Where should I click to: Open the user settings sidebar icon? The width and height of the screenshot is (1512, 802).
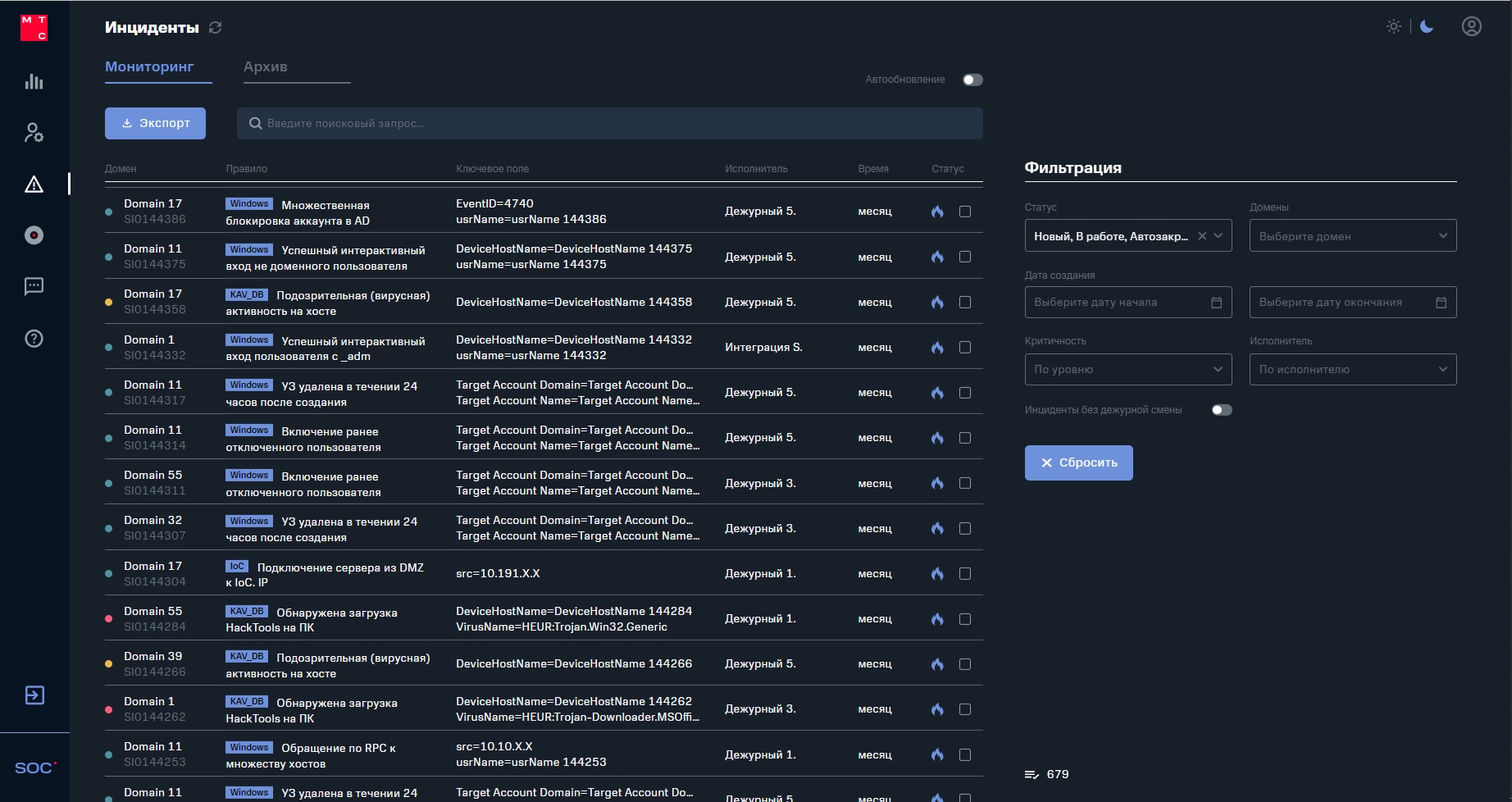tap(34, 133)
